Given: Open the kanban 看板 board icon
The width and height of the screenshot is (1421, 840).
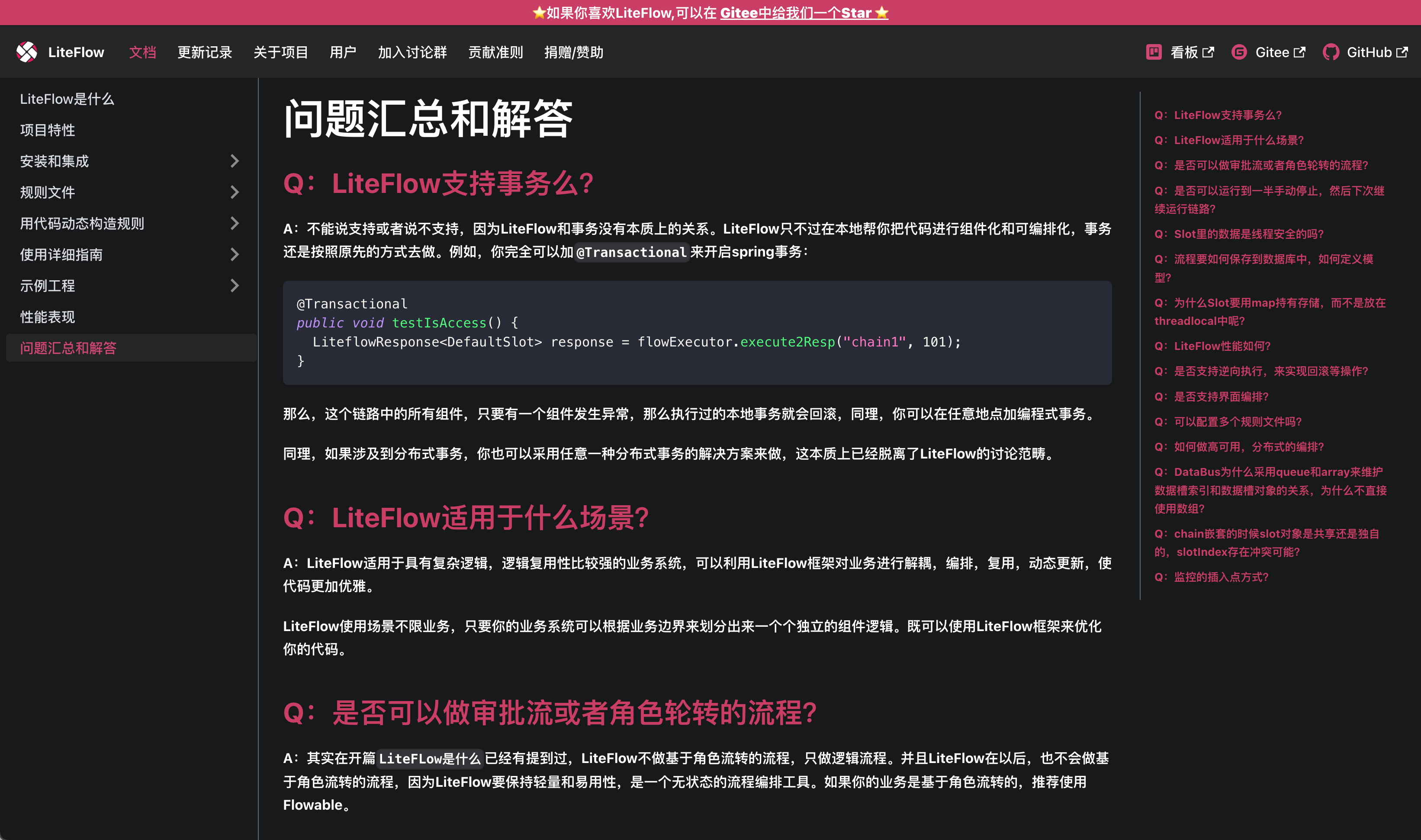Looking at the screenshot, I should tap(1154, 51).
